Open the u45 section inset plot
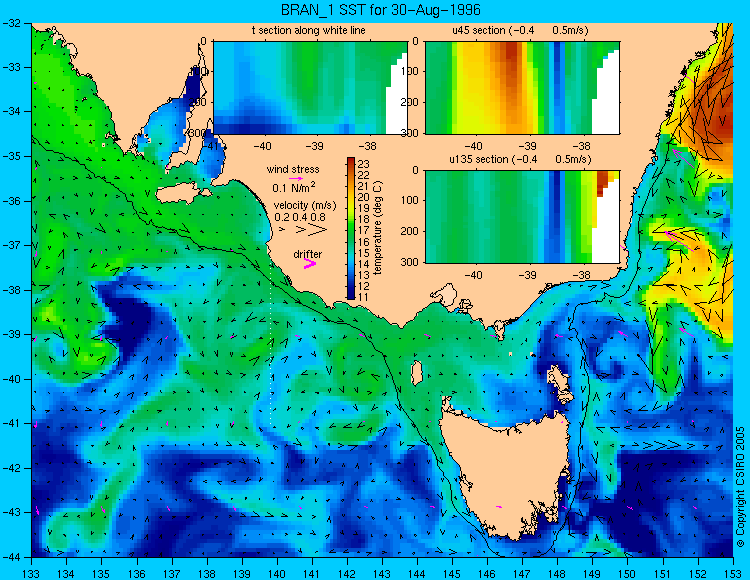 coord(522,88)
